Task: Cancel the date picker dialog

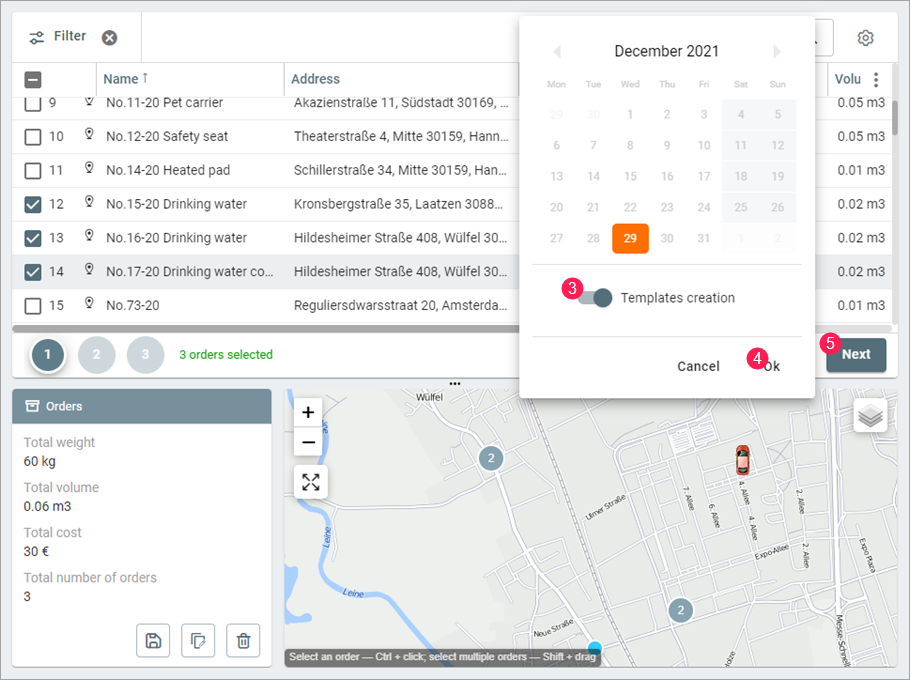Action: [x=698, y=366]
